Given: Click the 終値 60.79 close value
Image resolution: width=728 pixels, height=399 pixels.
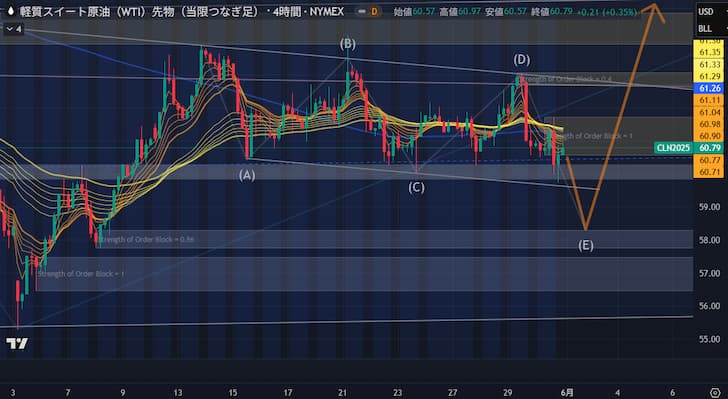Looking at the screenshot, I should point(551,12).
